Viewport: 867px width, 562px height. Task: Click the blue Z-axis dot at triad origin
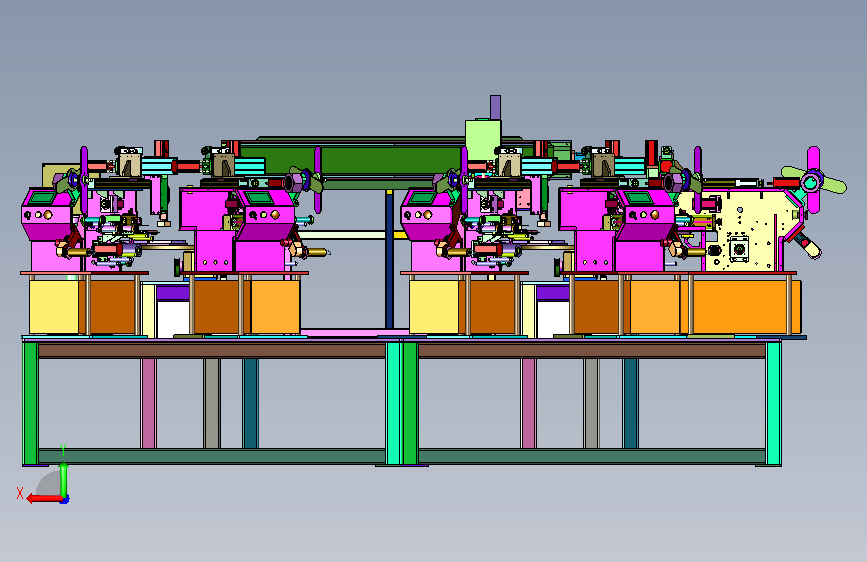65,500
